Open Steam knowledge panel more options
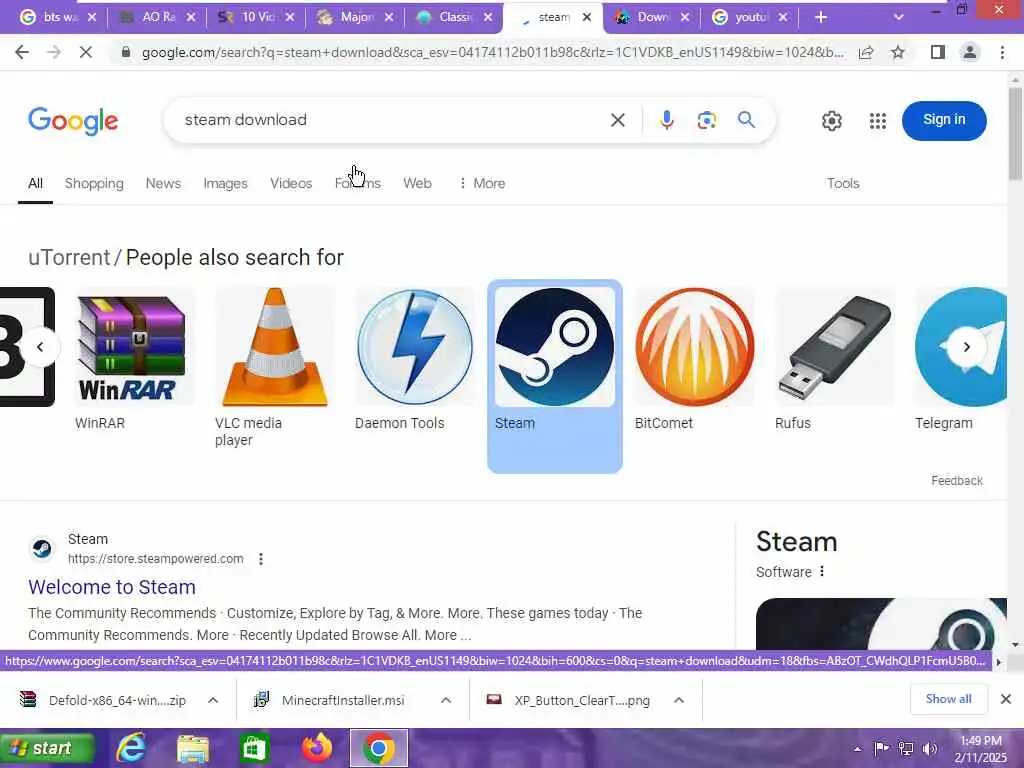 [x=822, y=571]
